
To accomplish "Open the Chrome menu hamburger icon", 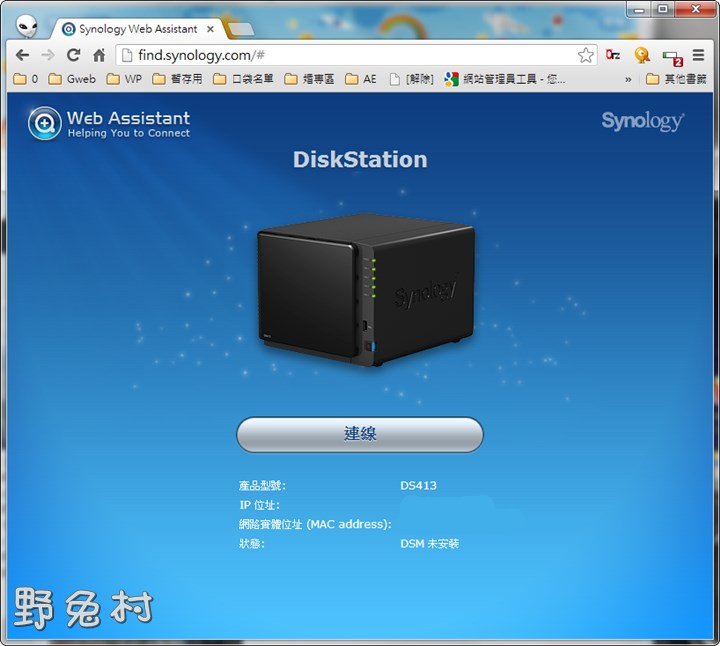I will 698,55.
